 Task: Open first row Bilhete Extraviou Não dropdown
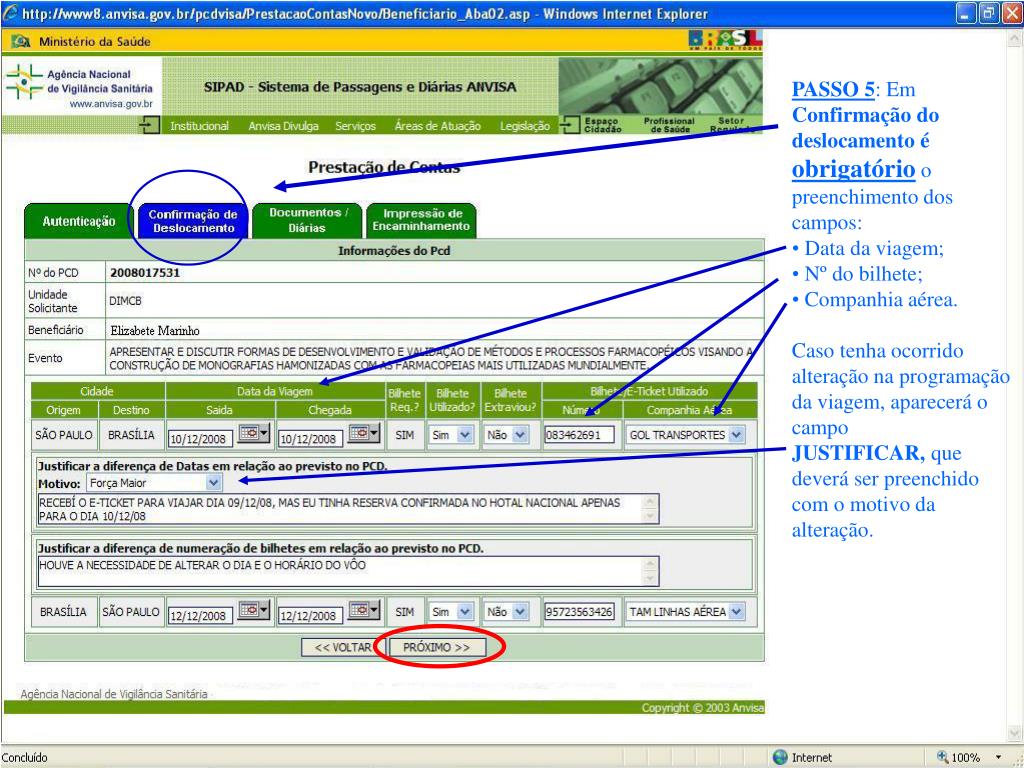[519, 435]
